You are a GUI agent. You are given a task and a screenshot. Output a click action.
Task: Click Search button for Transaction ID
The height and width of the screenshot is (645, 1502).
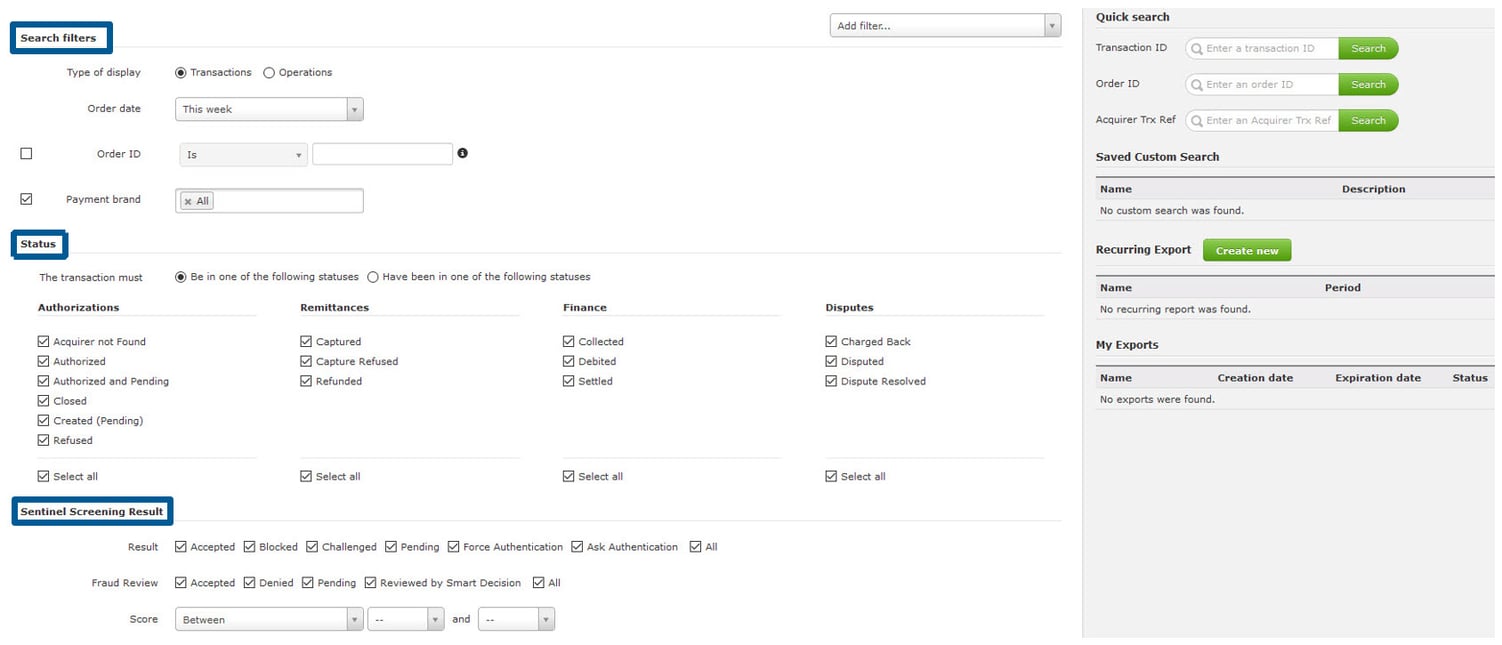pyautogui.click(x=1368, y=48)
